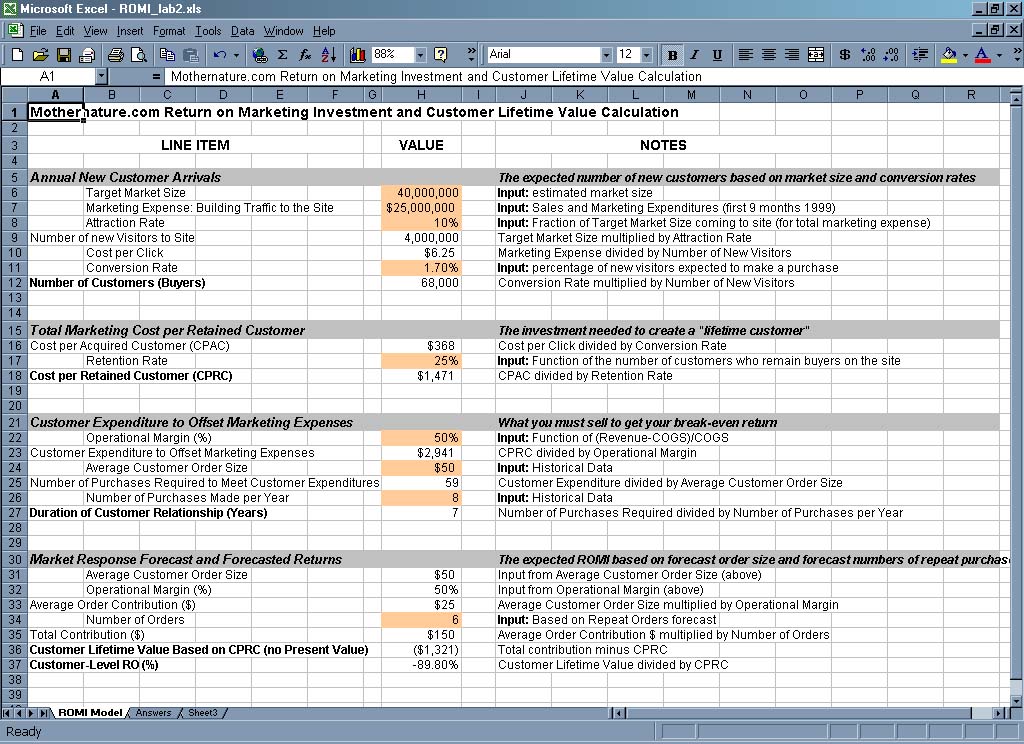The width and height of the screenshot is (1024, 744).
Task: Click the Select All corner button
Action: click(x=14, y=95)
